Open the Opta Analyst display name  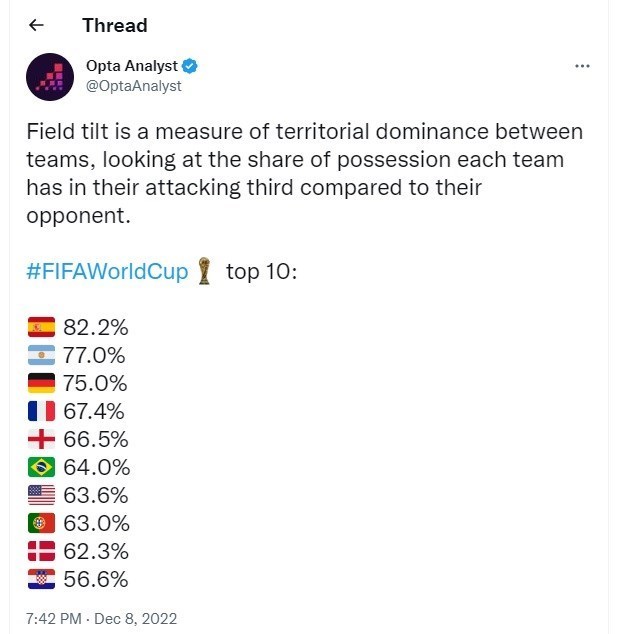[x=131, y=66]
